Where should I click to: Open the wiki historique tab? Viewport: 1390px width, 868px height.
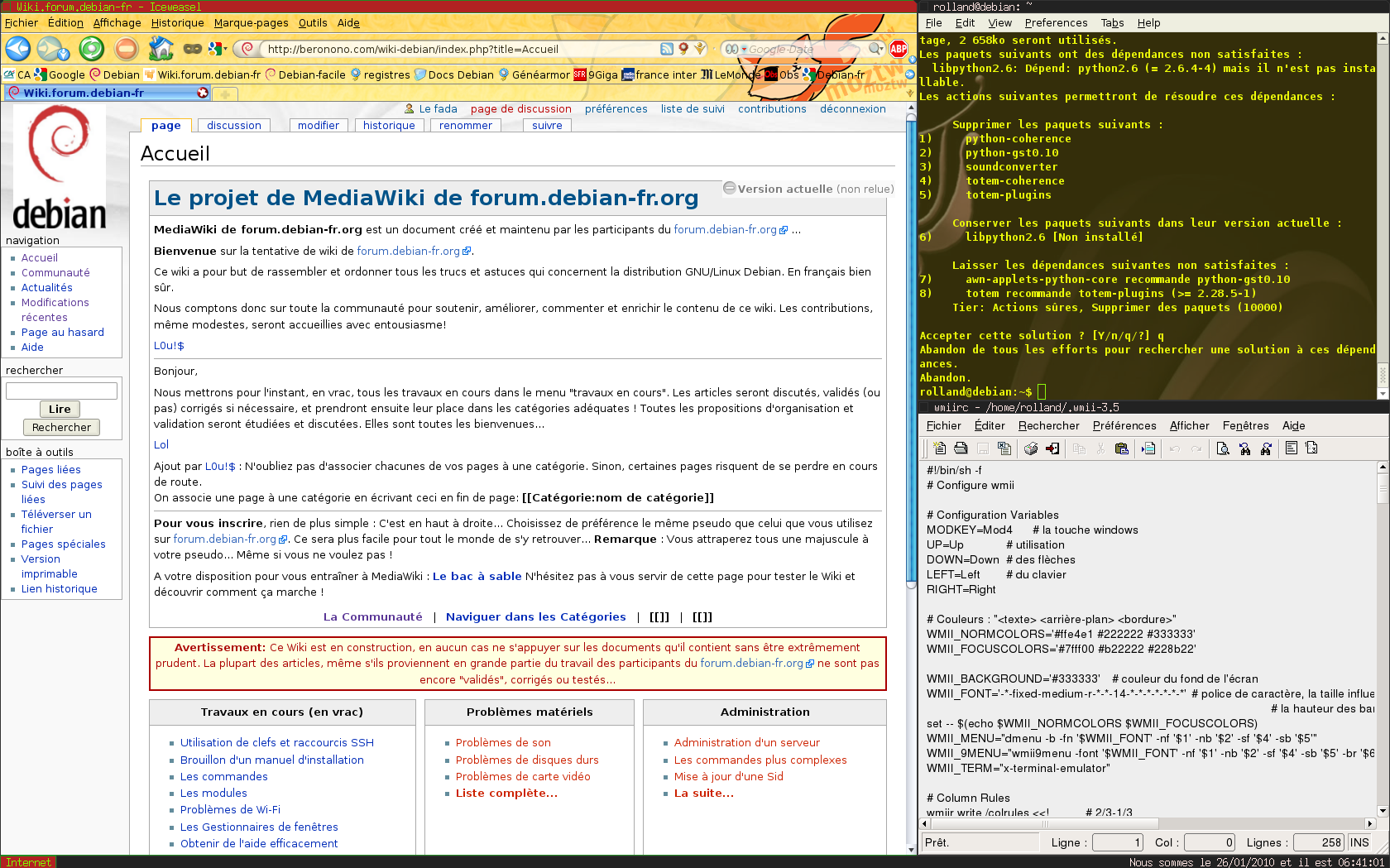pyautogui.click(x=389, y=125)
